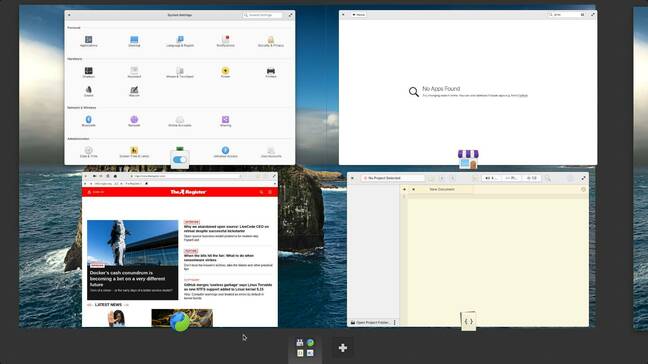The height and width of the screenshot is (364, 648).
Task: Open the sidebar three-dot menu in Code
Action: click(395, 322)
